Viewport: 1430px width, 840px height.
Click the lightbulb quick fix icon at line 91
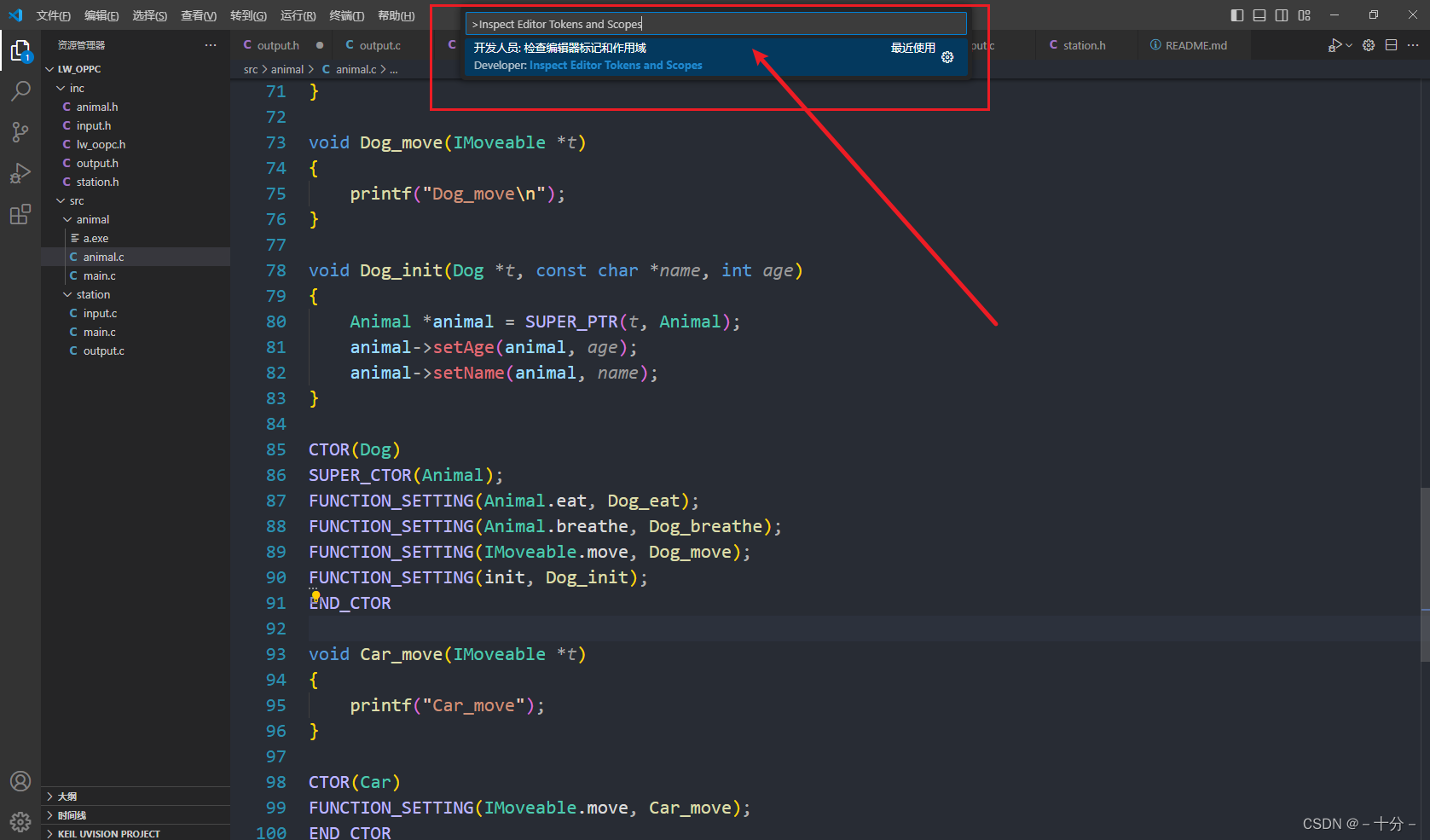click(316, 595)
